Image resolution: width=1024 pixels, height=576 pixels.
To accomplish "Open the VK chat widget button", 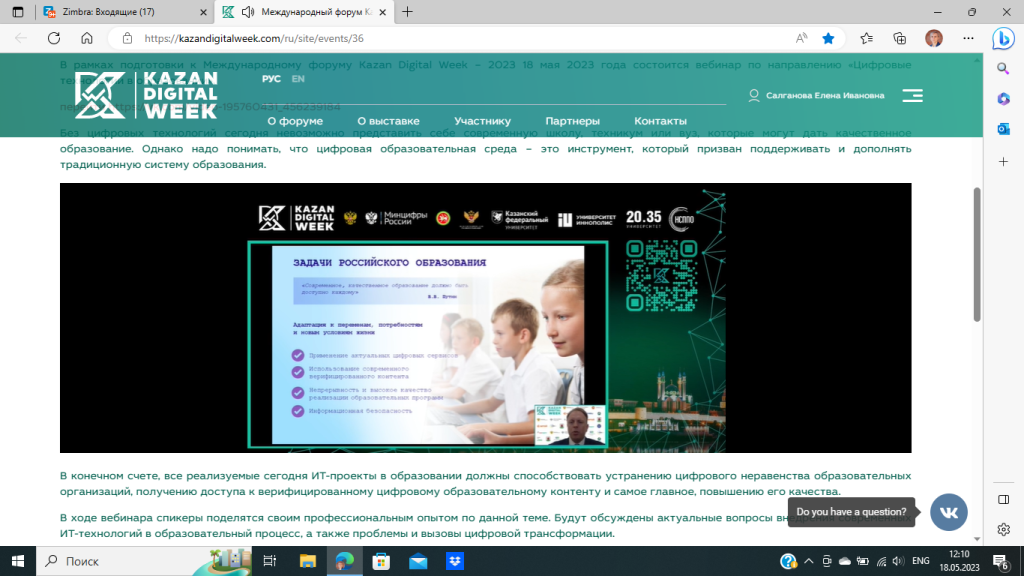I will tap(949, 512).
